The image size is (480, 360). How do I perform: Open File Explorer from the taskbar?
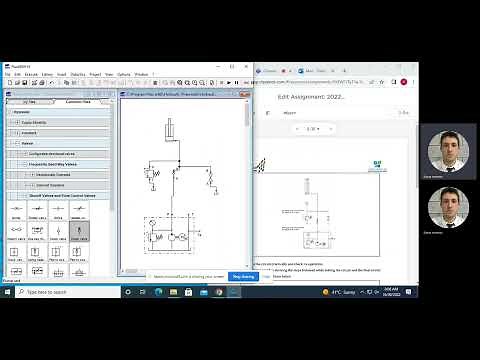click(x=173, y=292)
